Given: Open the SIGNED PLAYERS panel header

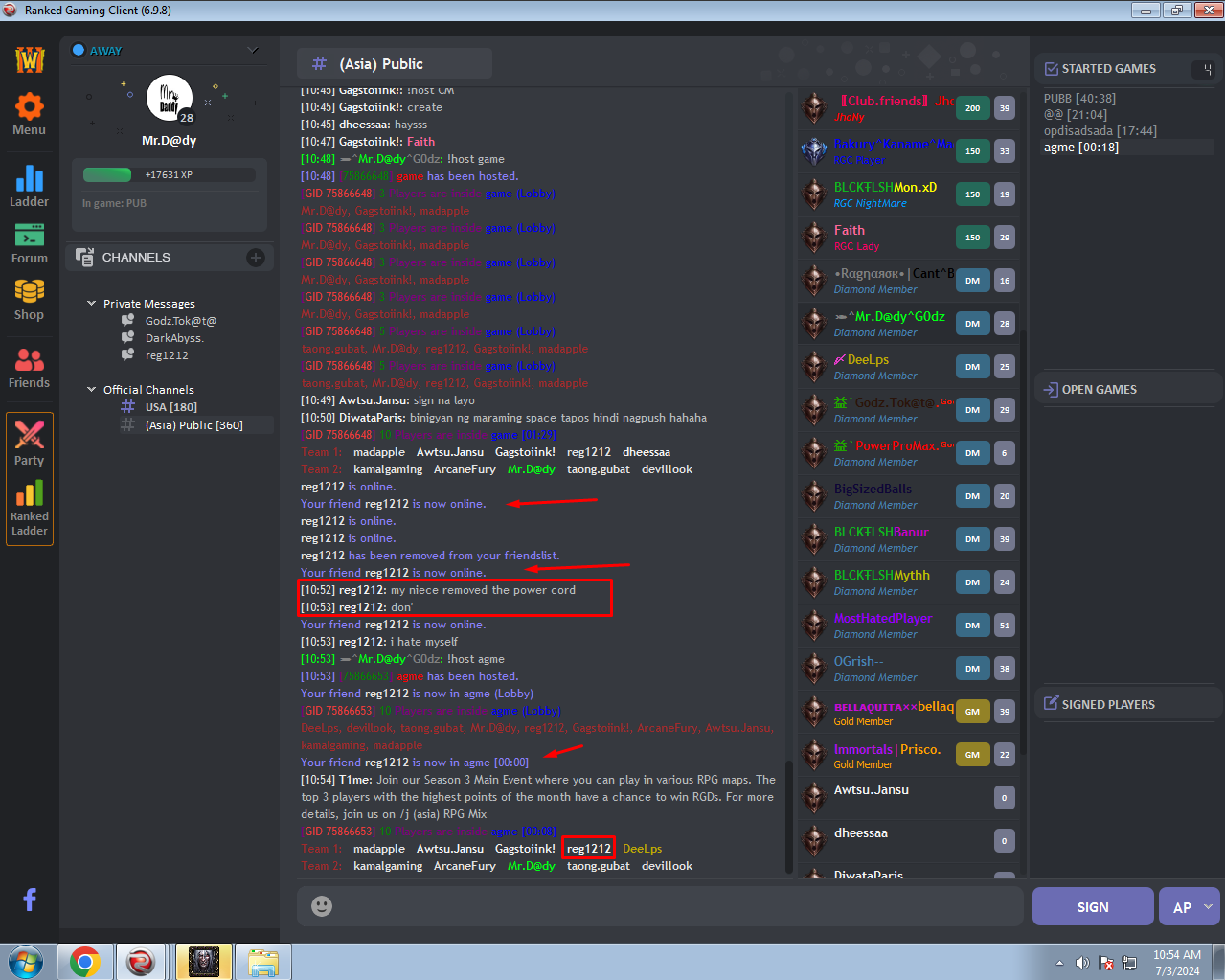Looking at the screenshot, I should (1108, 705).
